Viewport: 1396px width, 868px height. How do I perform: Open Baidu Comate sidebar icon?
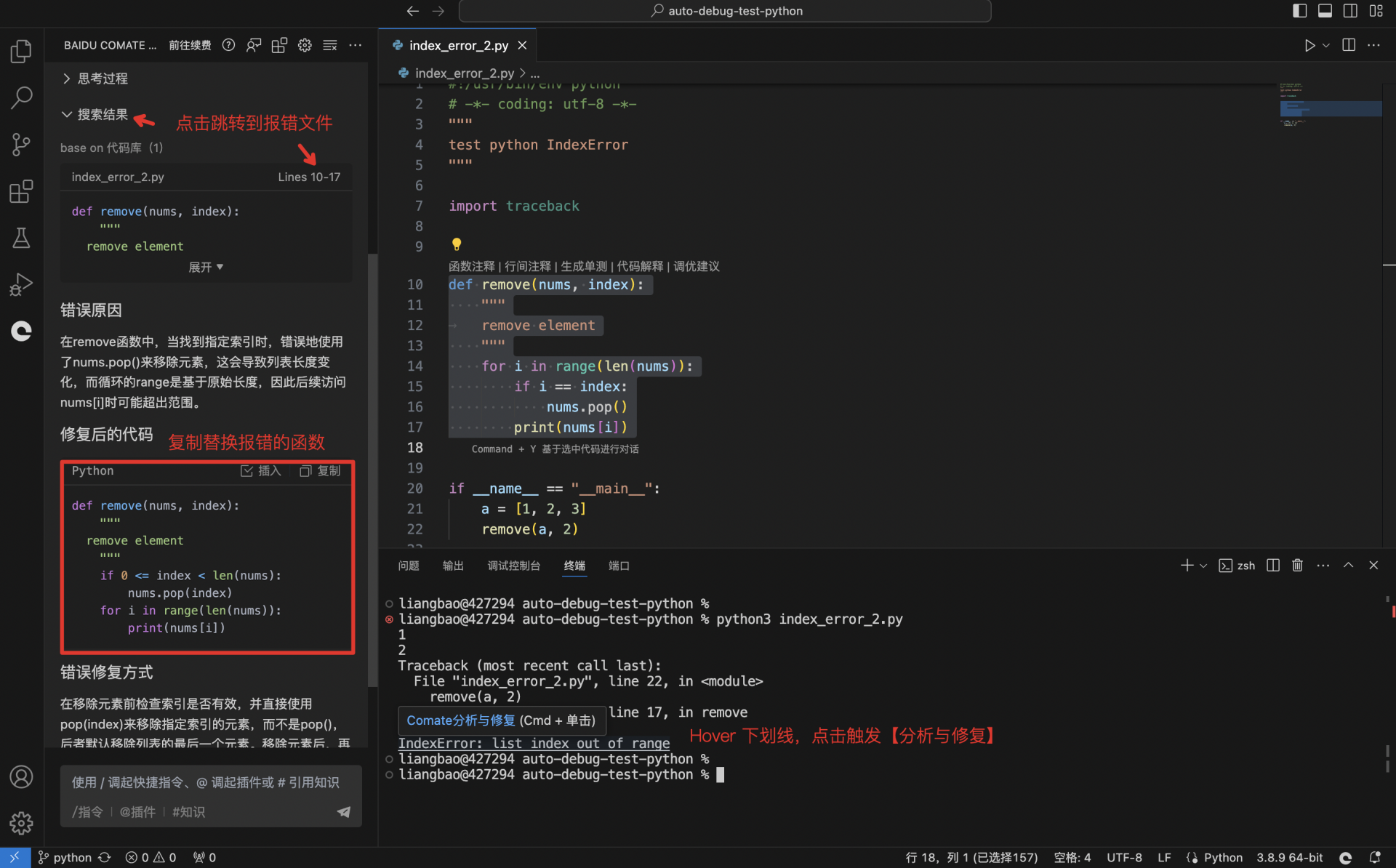[x=21, y=331]
